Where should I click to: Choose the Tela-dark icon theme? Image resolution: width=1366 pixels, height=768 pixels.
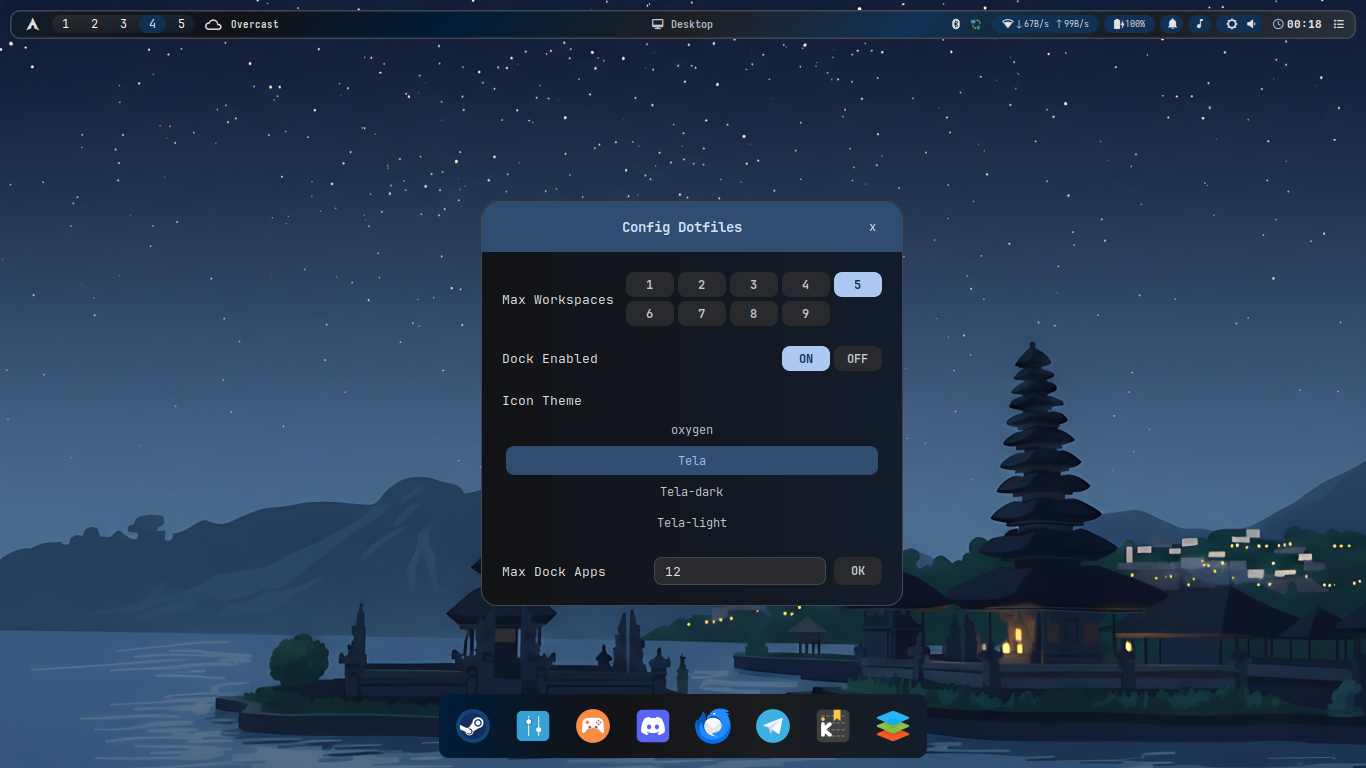click(692, 492)
